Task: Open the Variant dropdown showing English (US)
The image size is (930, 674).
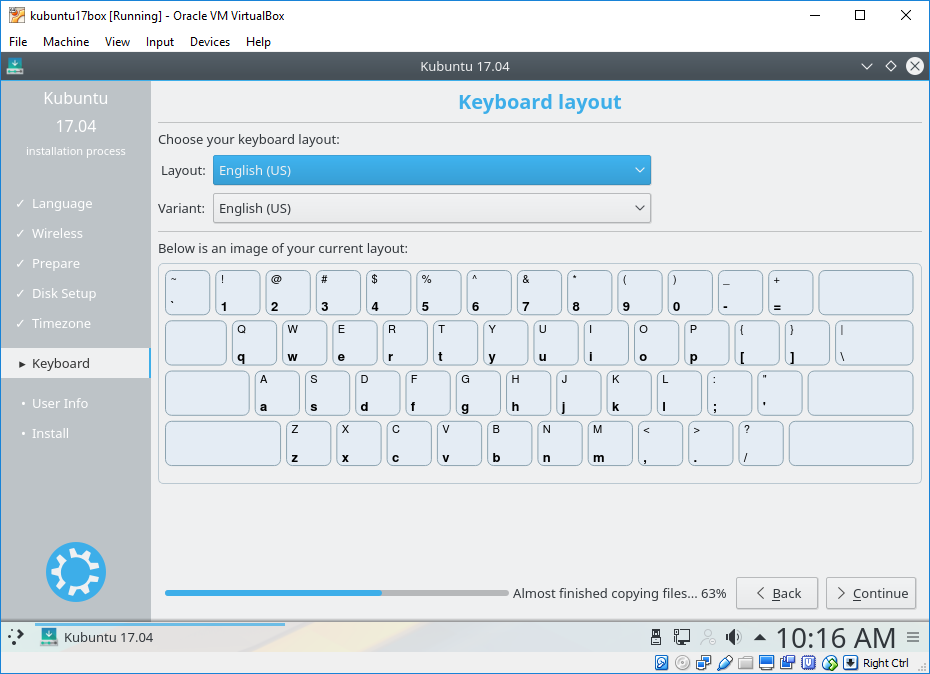Action: pos(432,208)
